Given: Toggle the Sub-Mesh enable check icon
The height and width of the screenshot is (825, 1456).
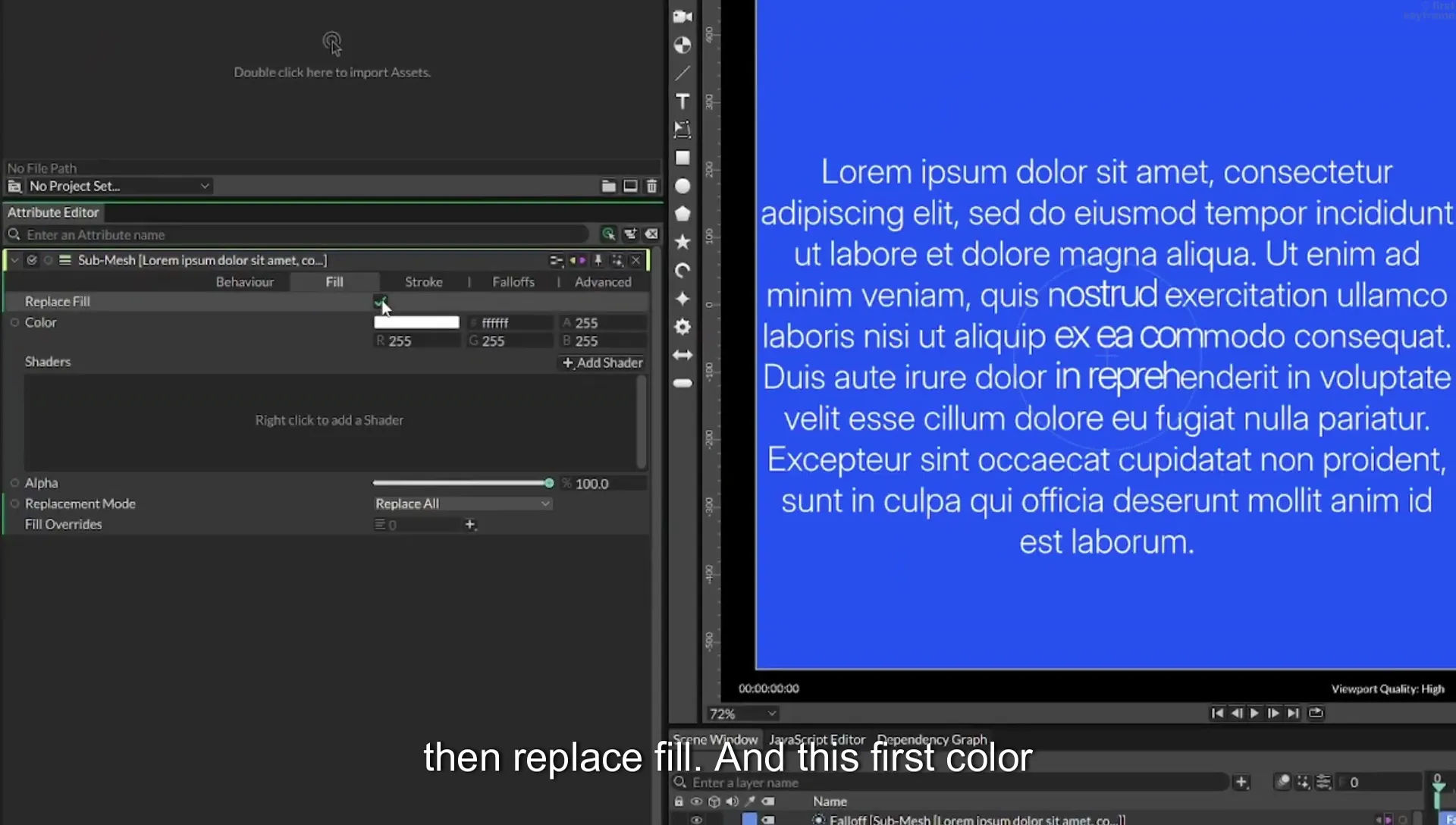Looking at the screenshot, I should pos(32,260).
